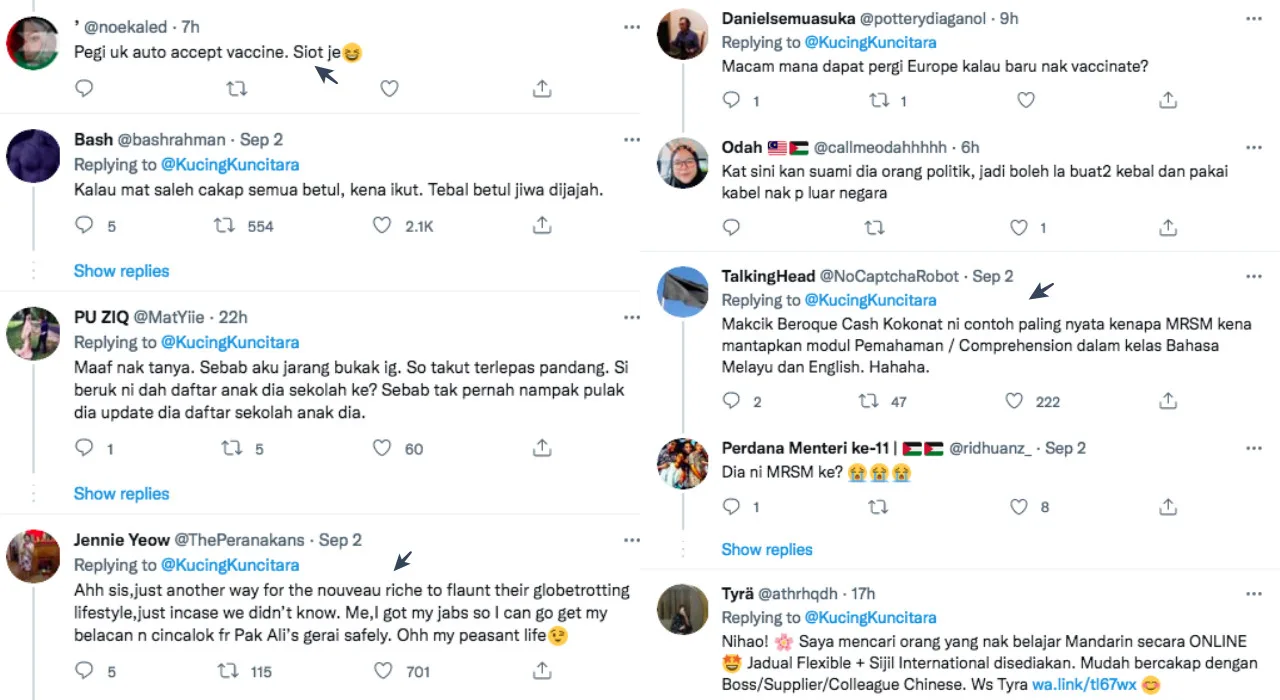Like Jennie Yeow's nouveau riche tweet
Screen dimensions: 1280x700
tap(382, 671)
